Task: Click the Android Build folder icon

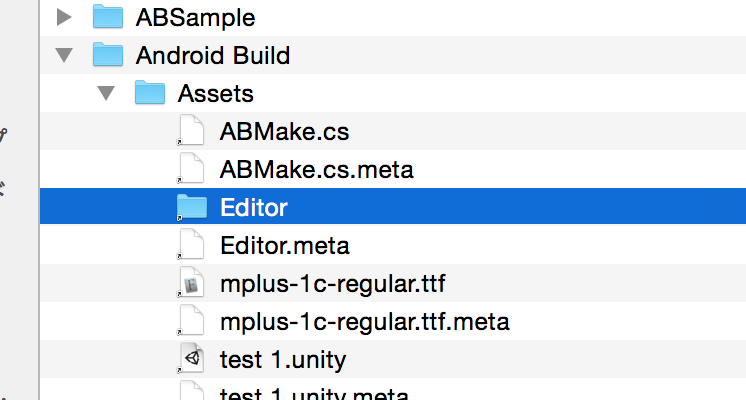Action: coord(107,55)
